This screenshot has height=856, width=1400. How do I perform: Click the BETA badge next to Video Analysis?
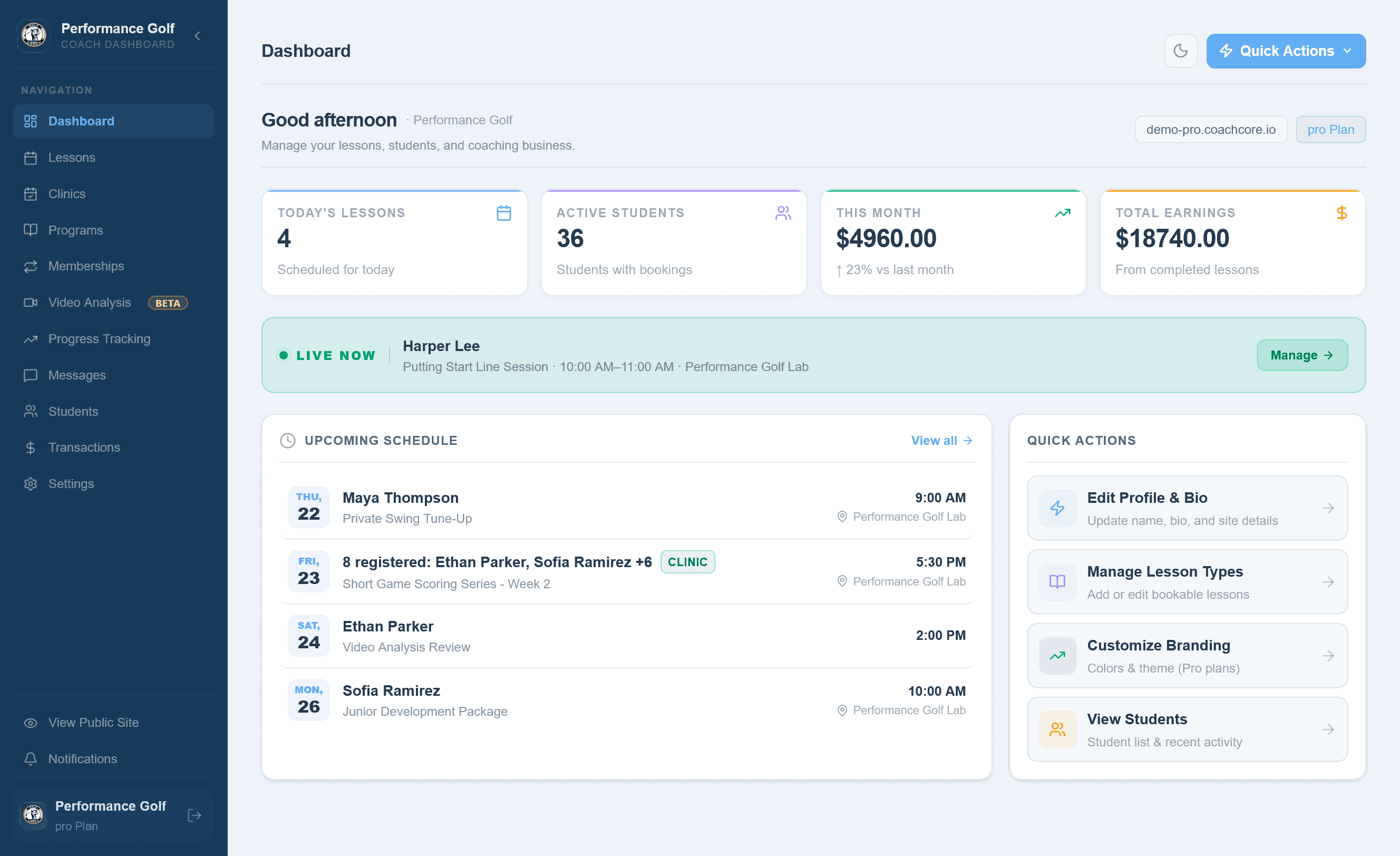click(168, 303)
